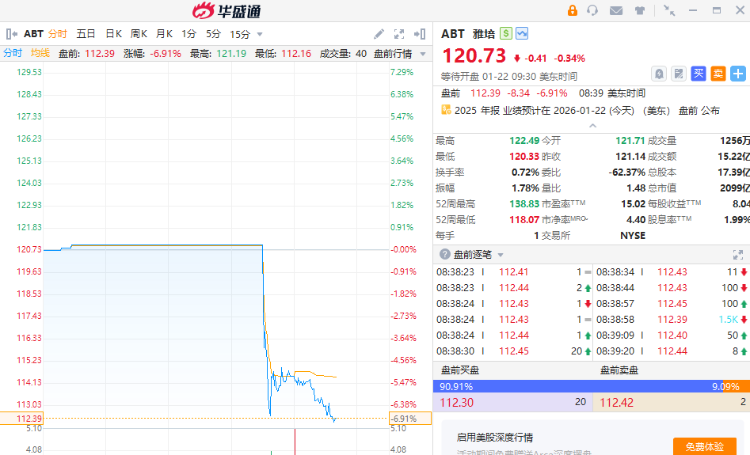Set a price alert bell
This screenshot has height=455, width=750.
pyautogui.click(x=659, y=74)
